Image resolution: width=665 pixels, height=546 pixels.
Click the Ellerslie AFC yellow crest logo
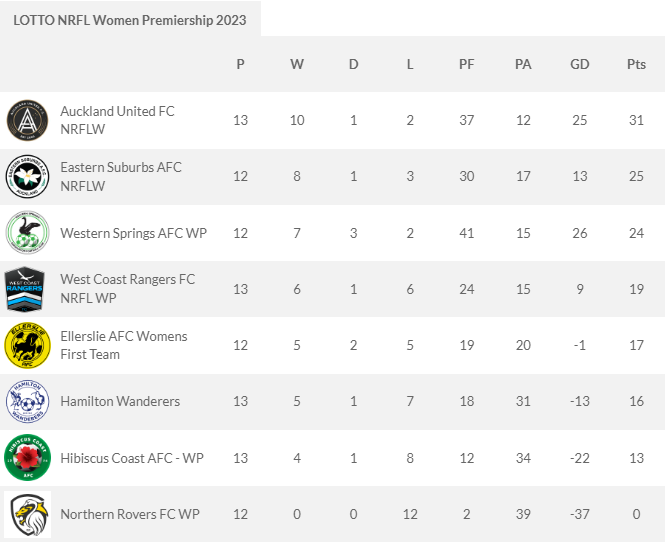click(x=27, y=346)
